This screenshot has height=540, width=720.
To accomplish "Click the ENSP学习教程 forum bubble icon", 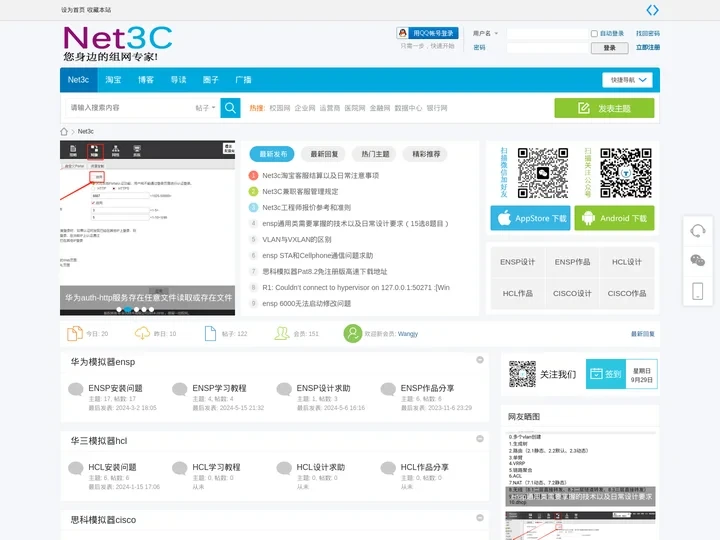I will coord(180,389).
